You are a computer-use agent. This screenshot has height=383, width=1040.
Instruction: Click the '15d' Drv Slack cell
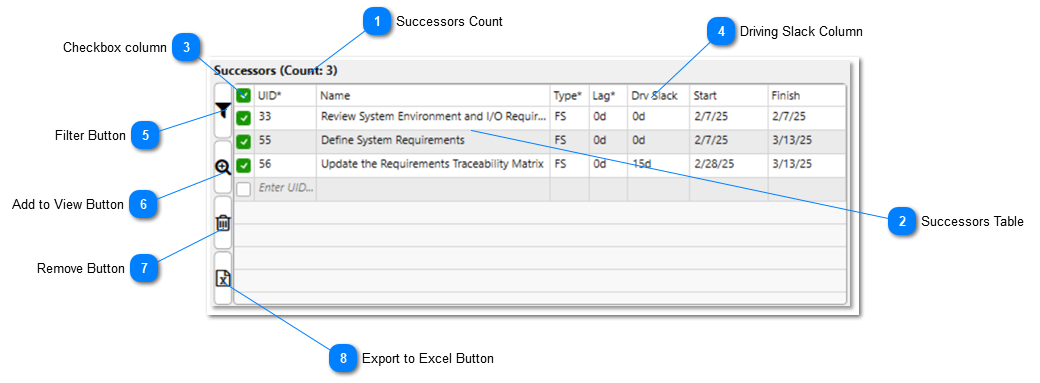coord(659,165)
